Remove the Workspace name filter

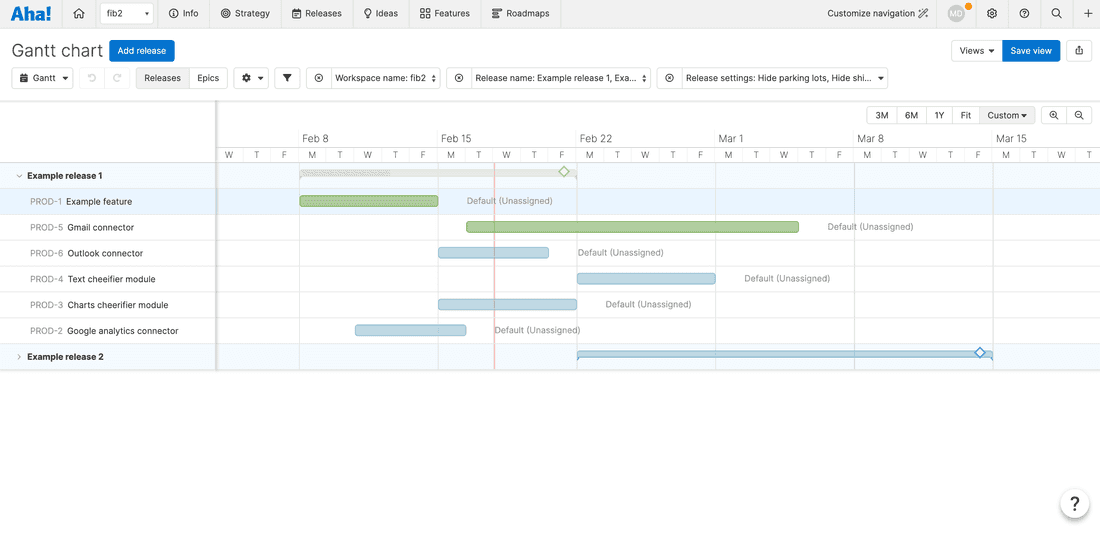(x=318, y=79)
